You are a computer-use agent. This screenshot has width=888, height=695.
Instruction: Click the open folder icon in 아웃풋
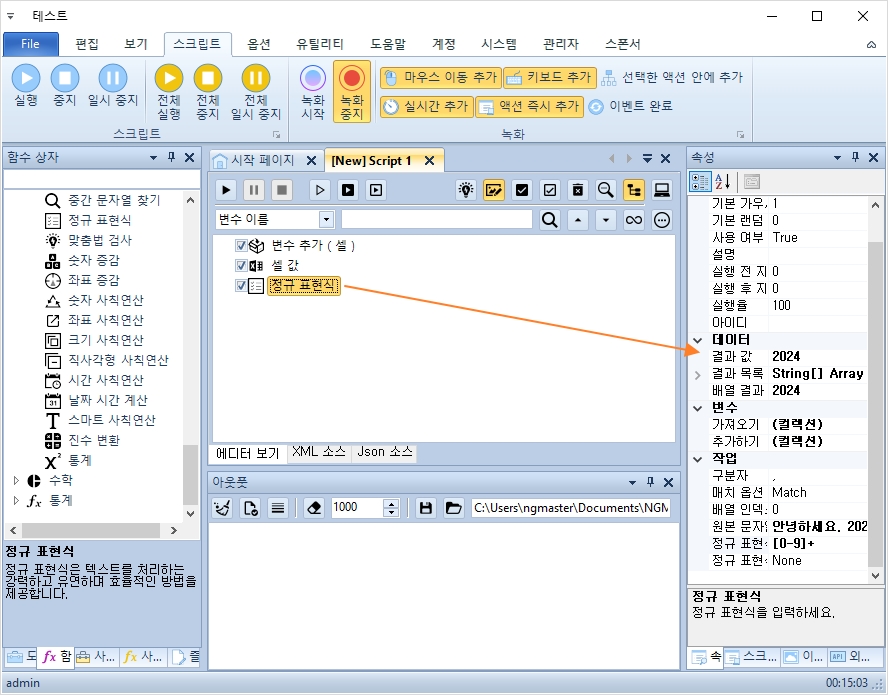tap(454, 508)
